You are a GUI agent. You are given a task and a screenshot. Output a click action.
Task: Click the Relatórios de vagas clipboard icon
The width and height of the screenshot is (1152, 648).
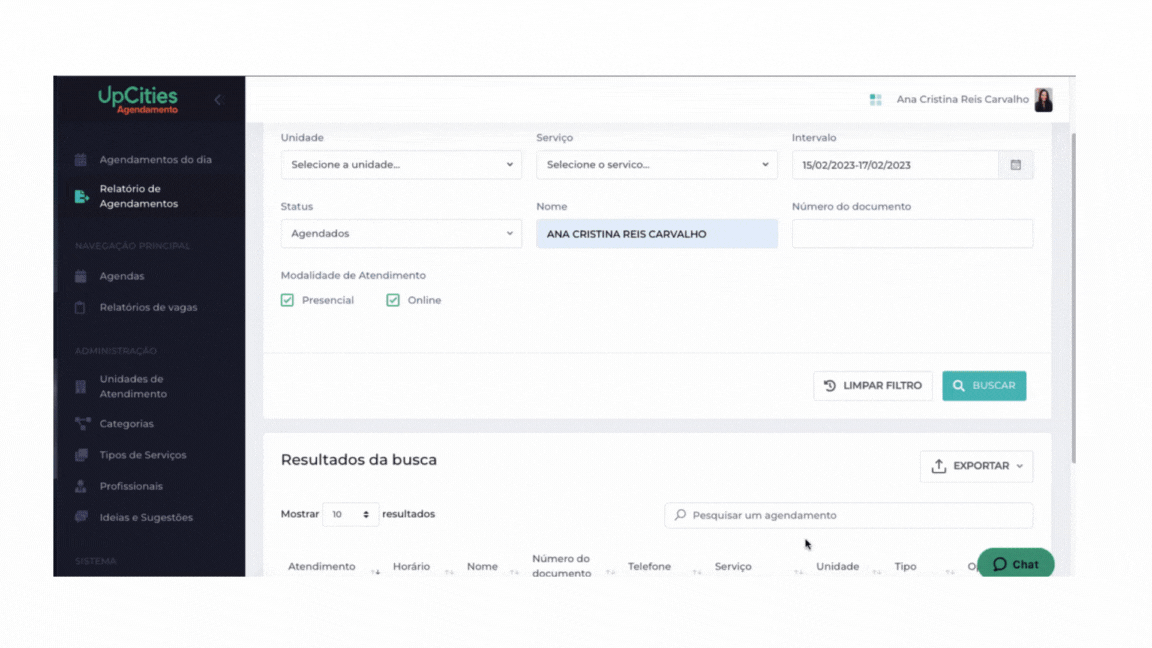tap(81, 307)
